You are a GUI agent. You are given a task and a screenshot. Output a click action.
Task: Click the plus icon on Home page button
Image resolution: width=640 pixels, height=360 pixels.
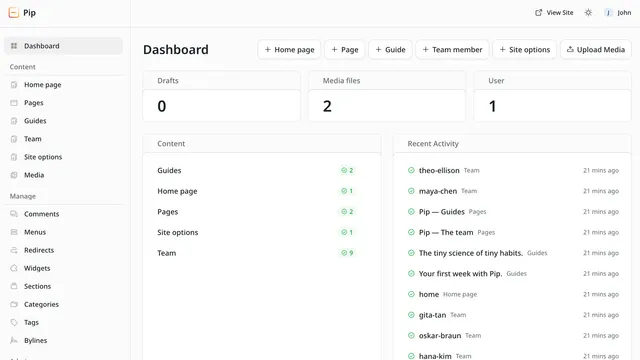pos(268,49)
